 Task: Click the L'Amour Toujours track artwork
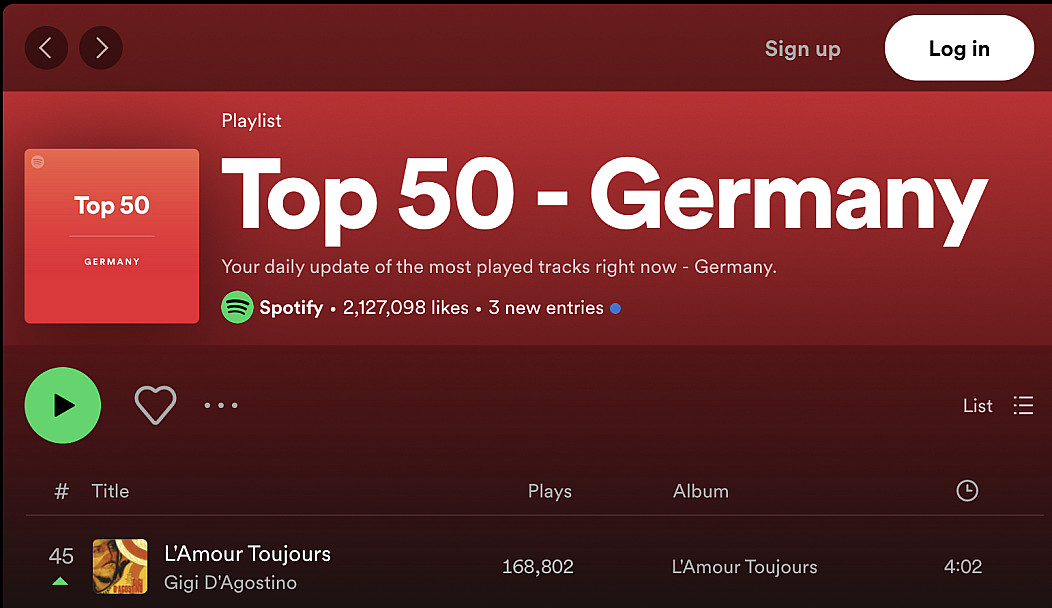[x=120, y=566]
